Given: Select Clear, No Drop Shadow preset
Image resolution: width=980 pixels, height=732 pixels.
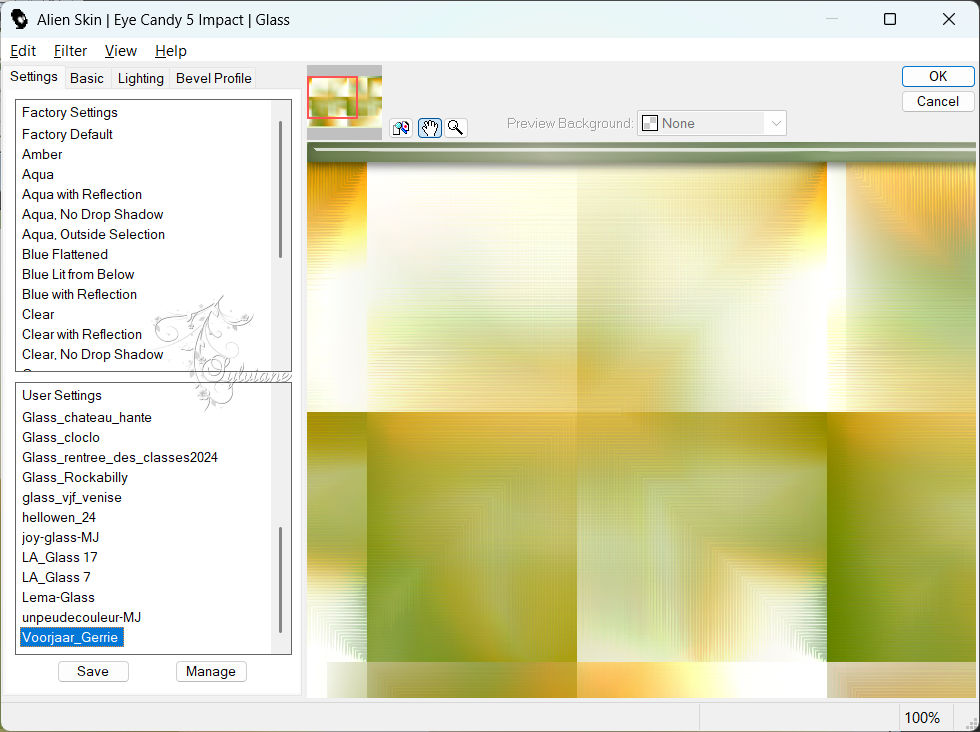Looking at the screenshot, I should (92, 354).
